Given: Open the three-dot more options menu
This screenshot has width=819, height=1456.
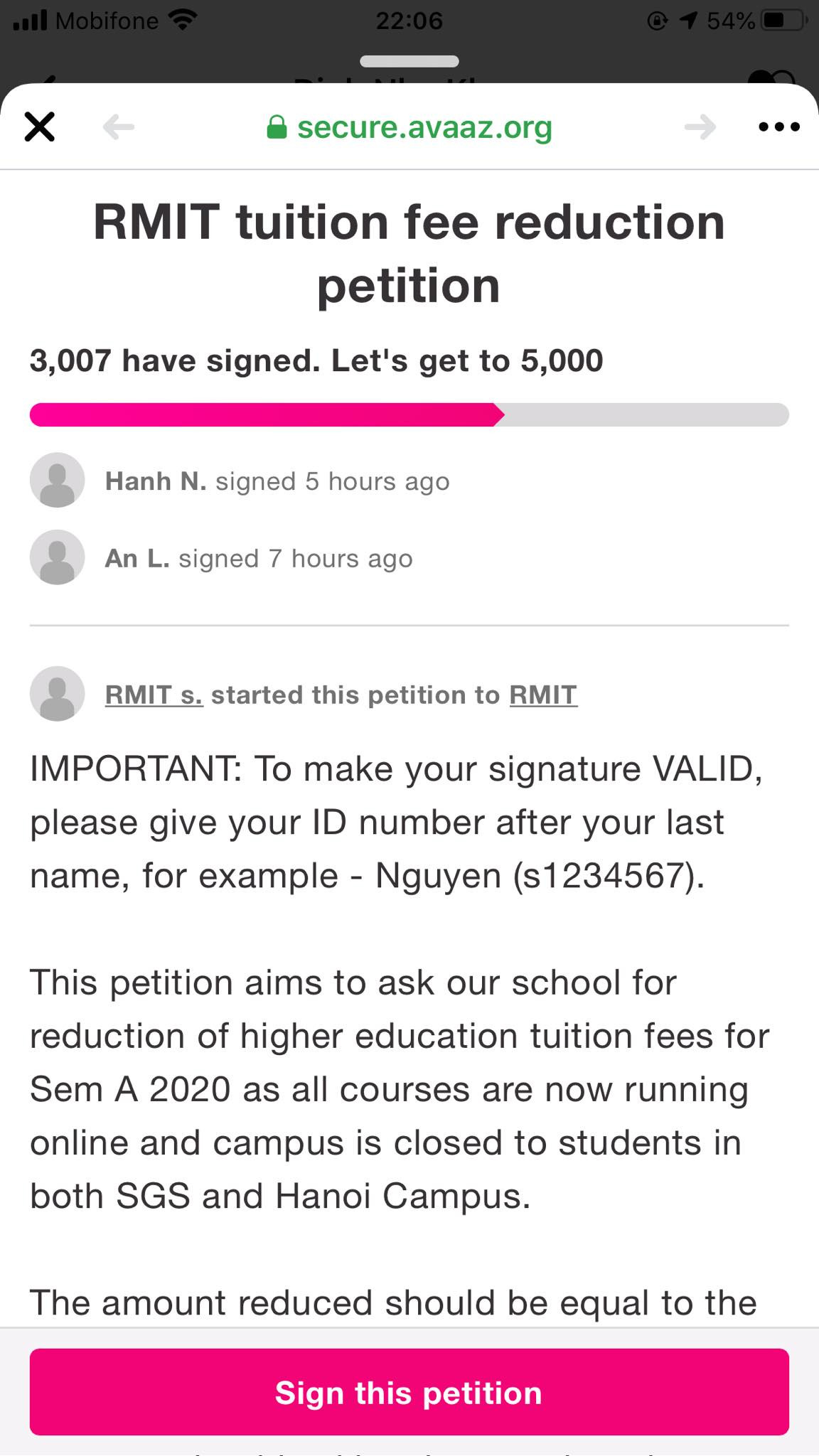Looking at the screenshot, I should point(779,127).
